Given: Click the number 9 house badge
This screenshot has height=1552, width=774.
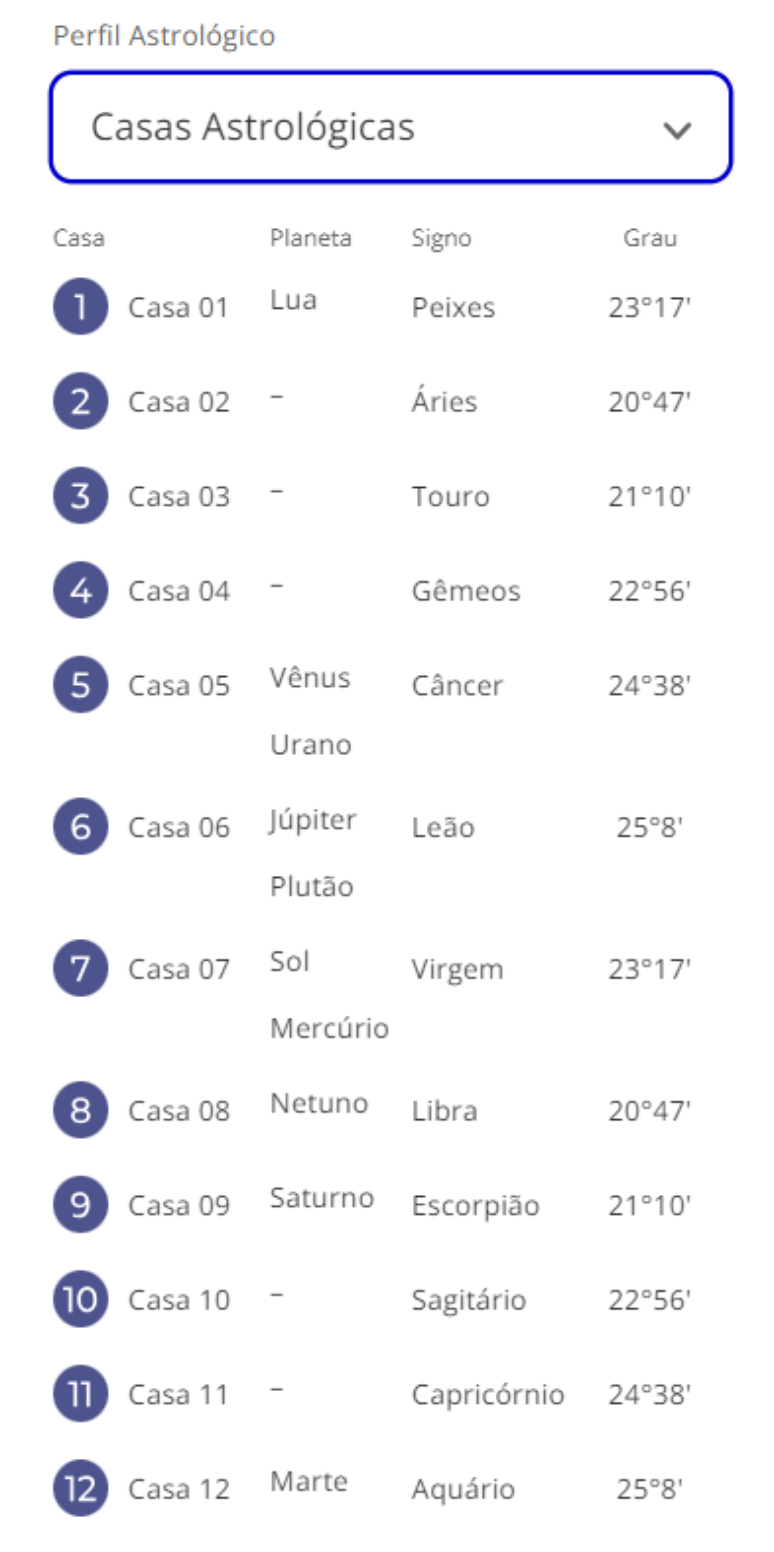Looking at the screenshot, I should point(80,1205).
